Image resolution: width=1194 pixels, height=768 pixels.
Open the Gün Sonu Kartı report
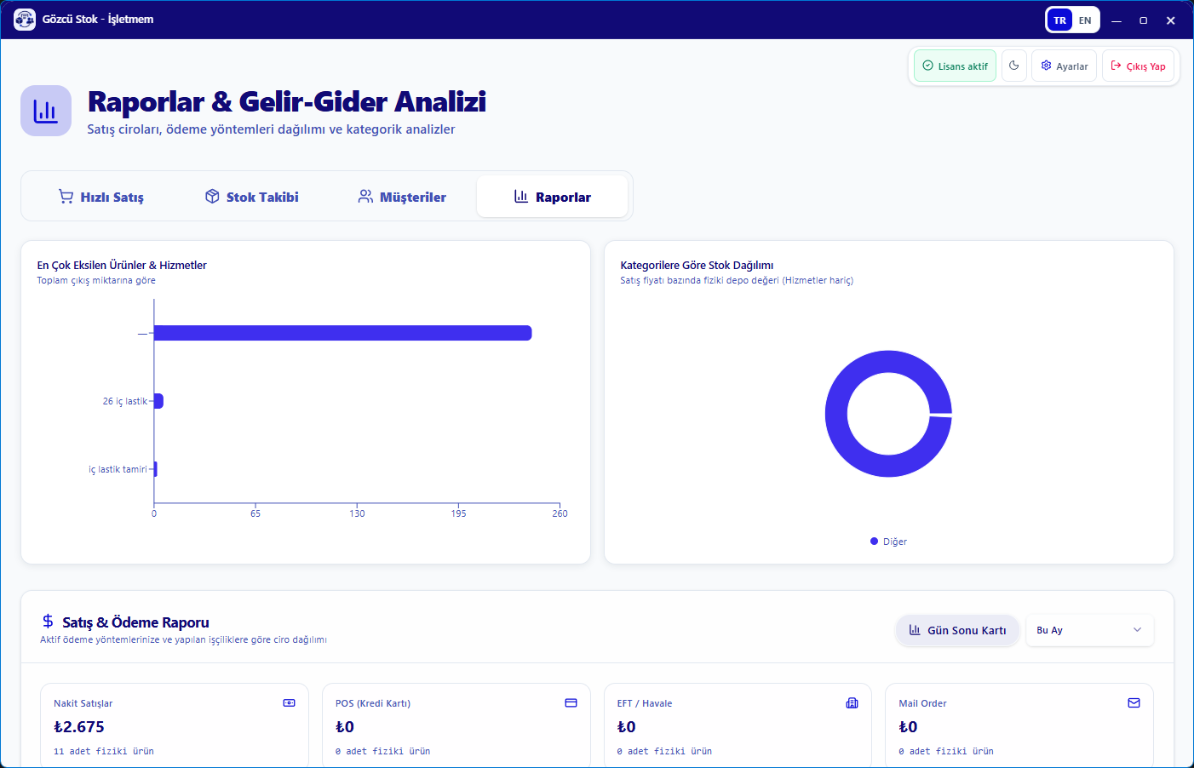(957, 630)
